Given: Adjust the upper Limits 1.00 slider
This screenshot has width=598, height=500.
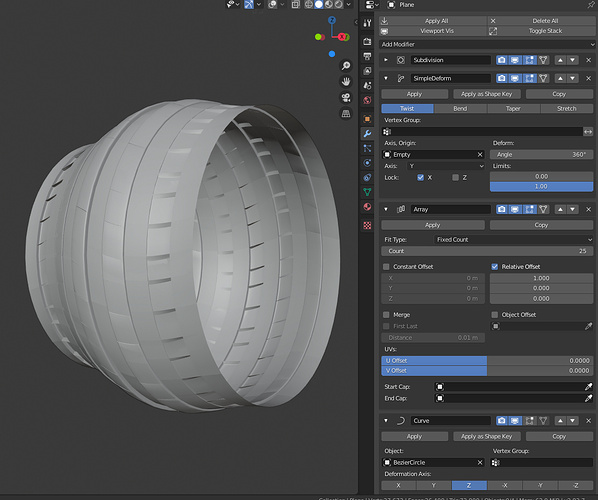Looking at the screenshot, I should pos(541,186).
